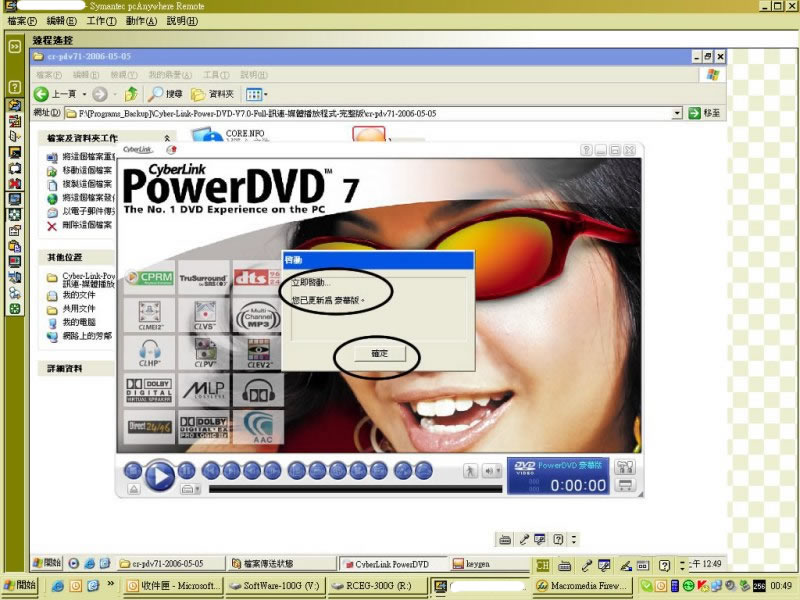Viewport: 800px width, 600px height.
Task: Open 共用文件 under other places
Action: [71, 309]
